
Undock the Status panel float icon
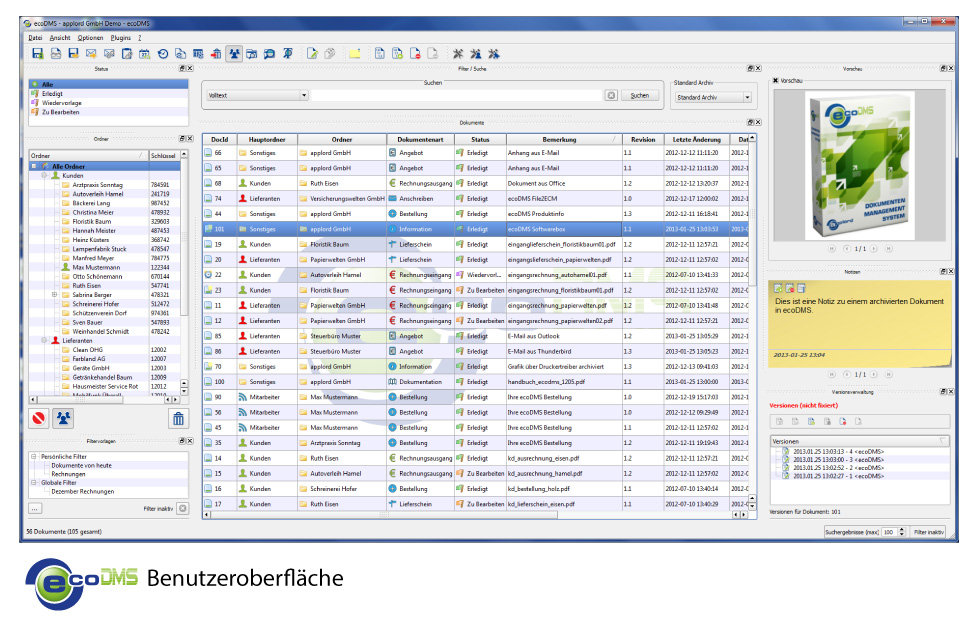pos(182,69)
